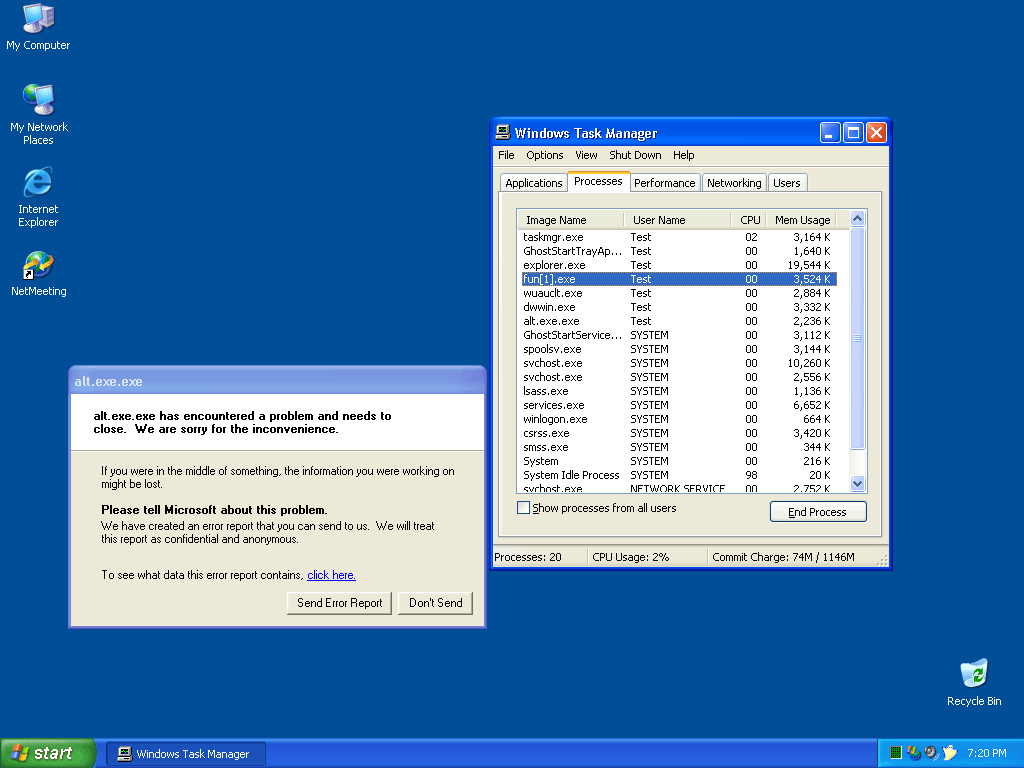Image resolution: width=1024 pixels, height=768 pixels.
Task: Open the Shut Down menu
Action: (635, 155)
